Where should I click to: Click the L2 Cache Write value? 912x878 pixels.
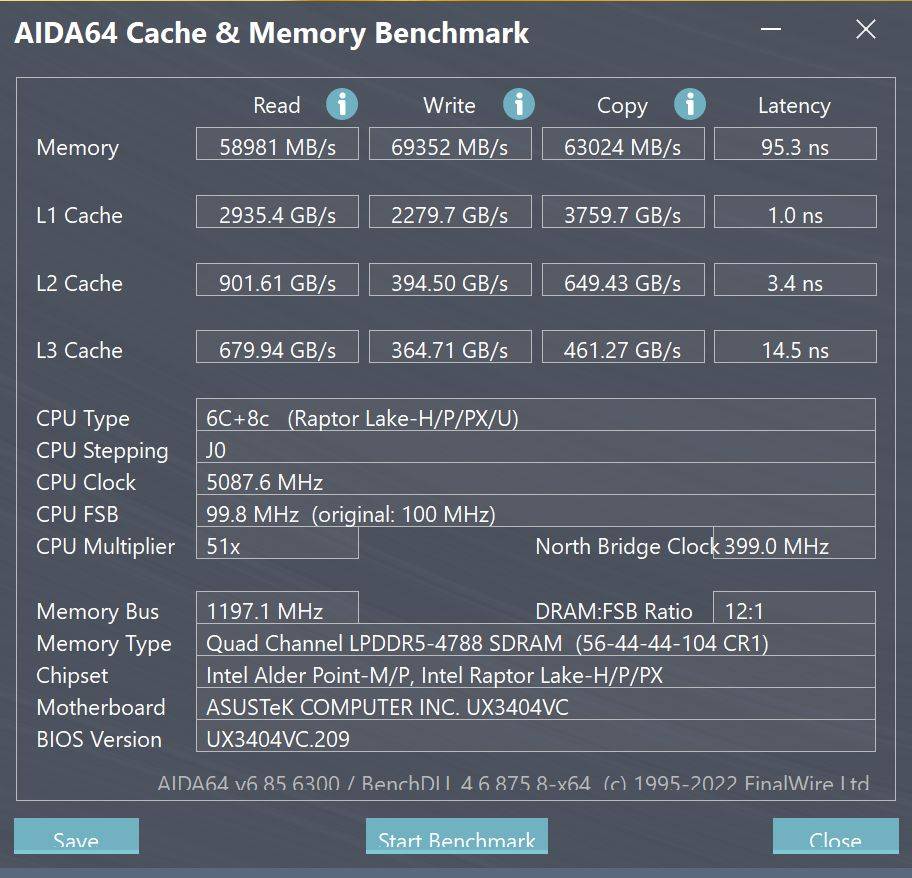[x=450, y=282]
